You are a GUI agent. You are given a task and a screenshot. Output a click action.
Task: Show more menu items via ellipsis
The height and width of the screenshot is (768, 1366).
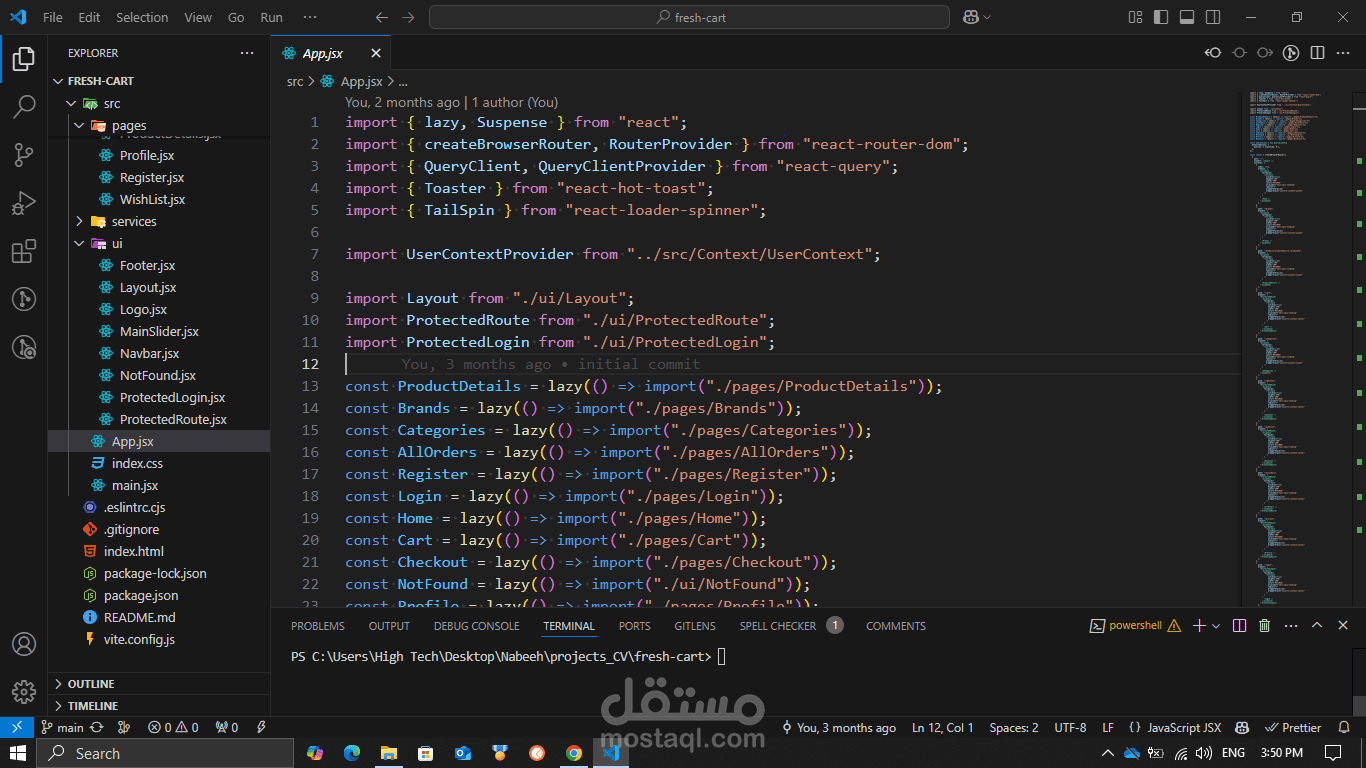(310, 17)
